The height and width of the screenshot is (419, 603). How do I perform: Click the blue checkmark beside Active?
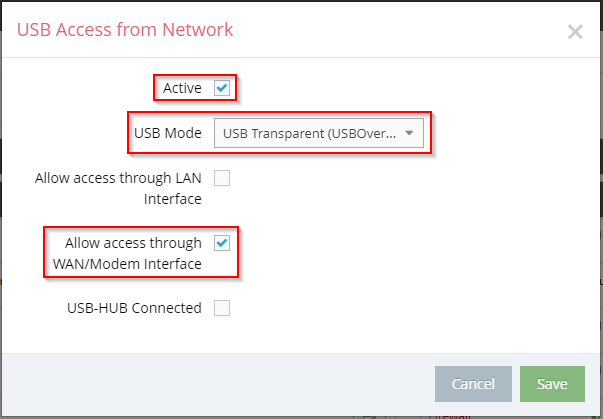pos(222,88)
